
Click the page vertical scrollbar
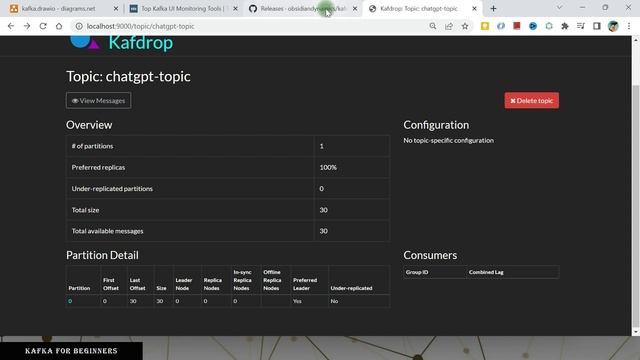pyautogui.click(x=636, y=206)
